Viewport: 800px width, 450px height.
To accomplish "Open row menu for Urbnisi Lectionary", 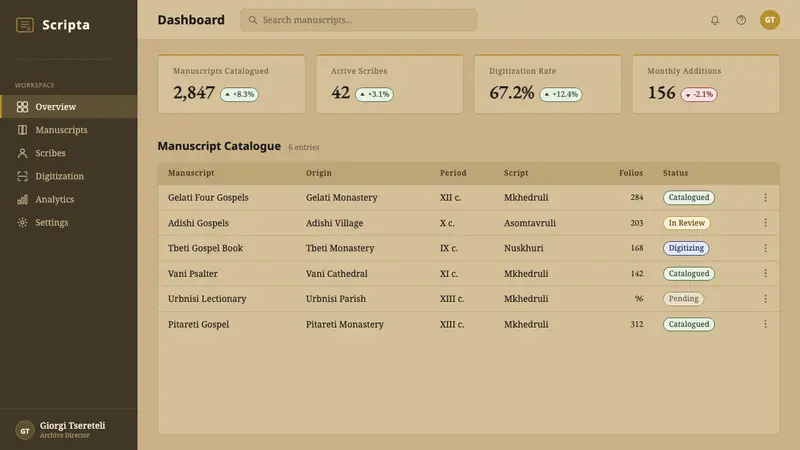I will 765,299.
